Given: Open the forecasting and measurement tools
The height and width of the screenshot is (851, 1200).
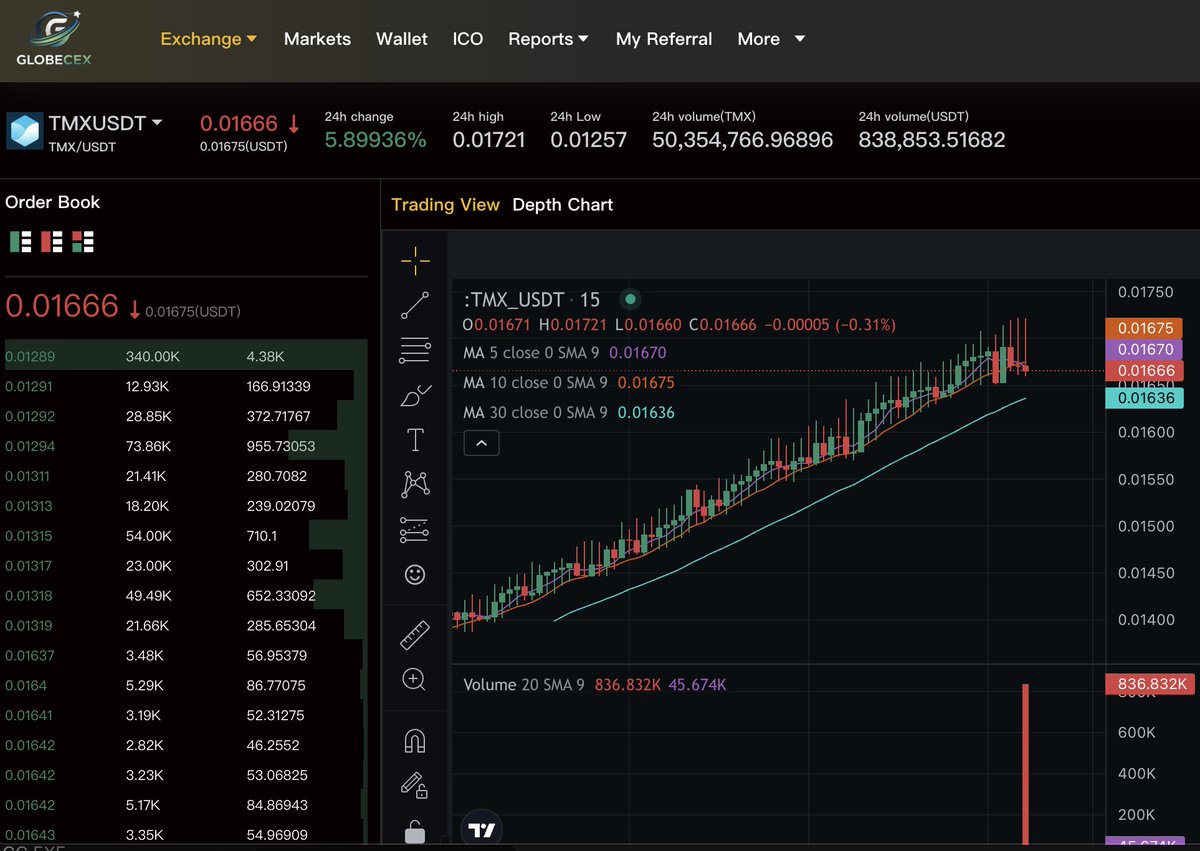Looking at the screenshot, I should click(415, 530).
